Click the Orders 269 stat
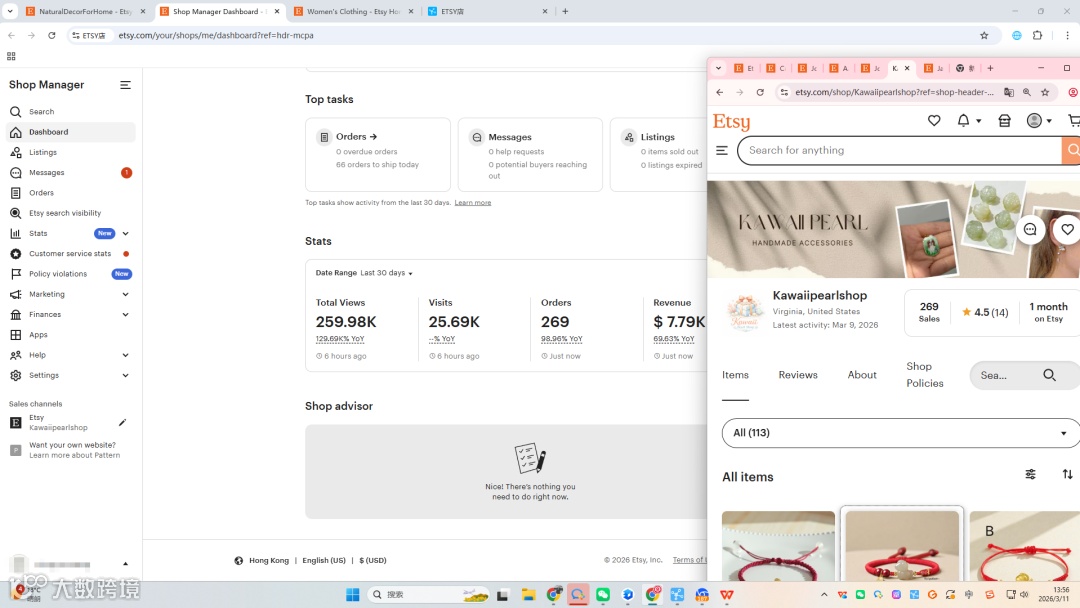 (x=554, y=322)
